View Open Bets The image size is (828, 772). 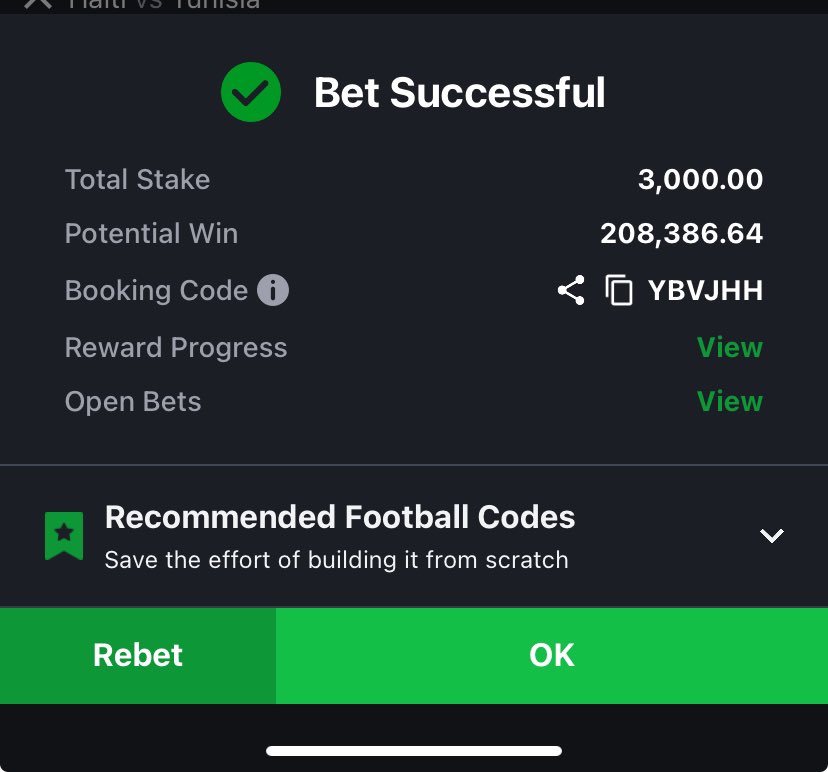pos(729,402)
